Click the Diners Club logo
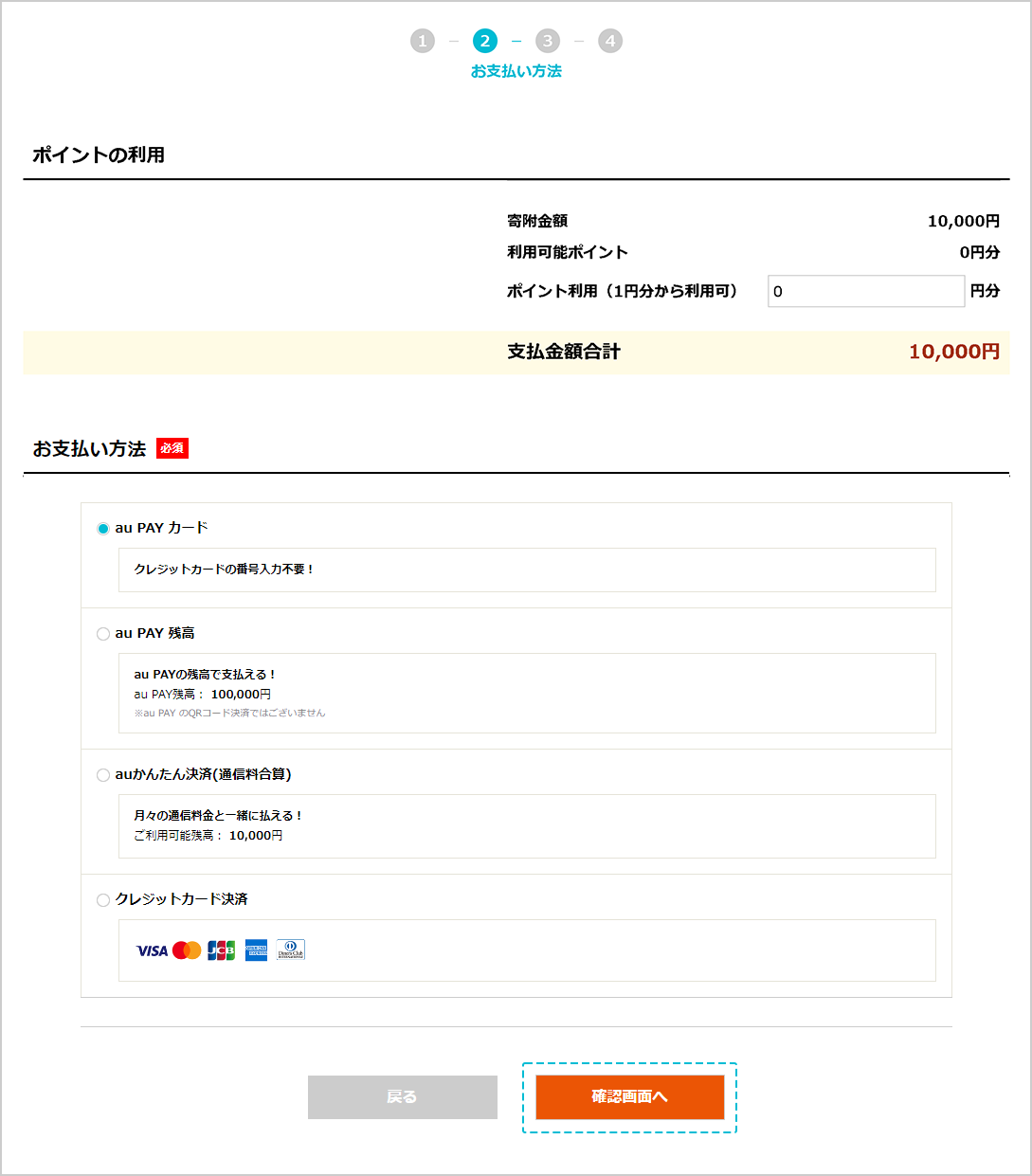Screen dimensions: 1032x1176 point(291,950)
